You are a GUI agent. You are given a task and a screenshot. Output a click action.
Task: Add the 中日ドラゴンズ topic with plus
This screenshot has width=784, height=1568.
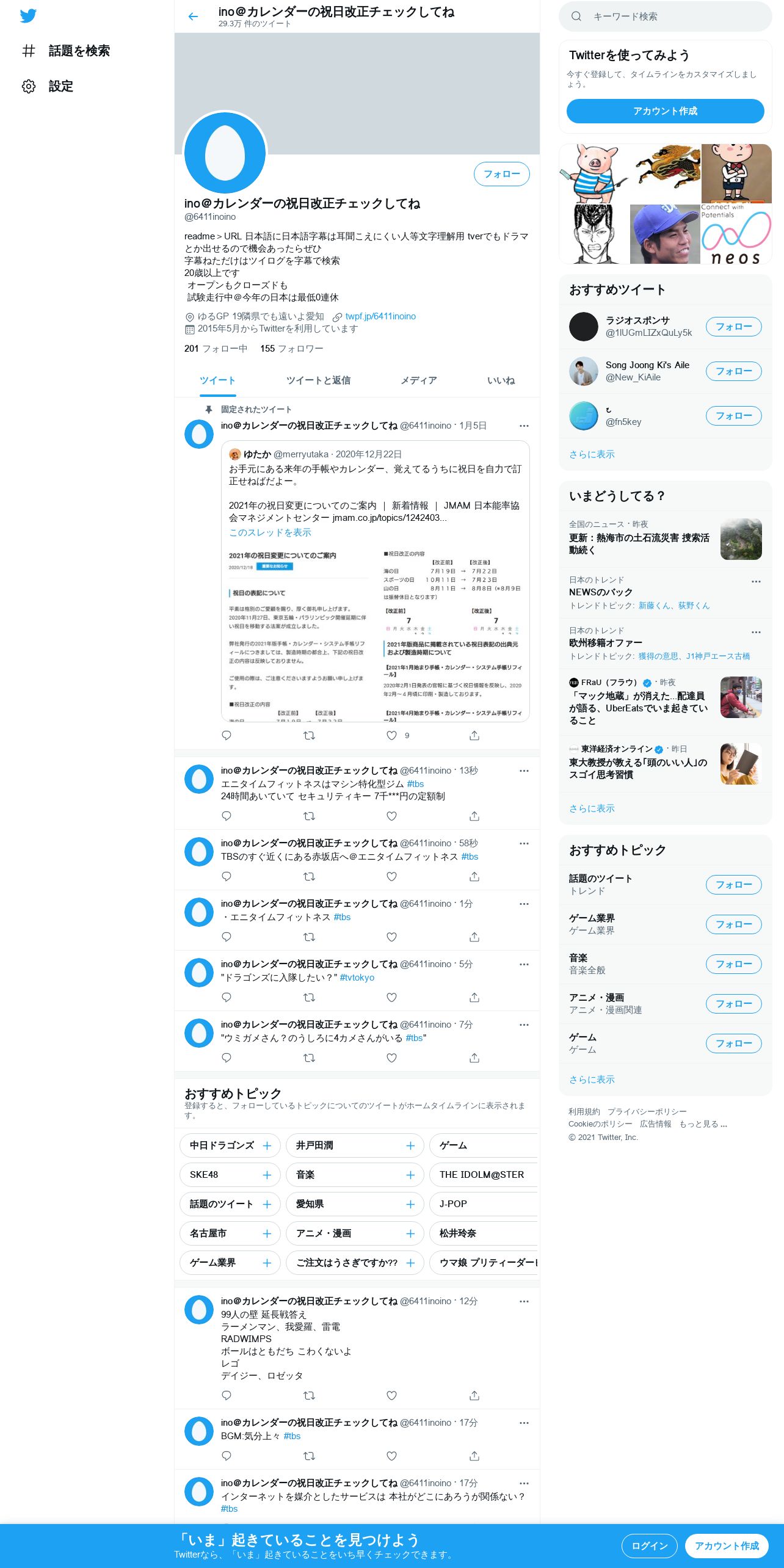267,1145
